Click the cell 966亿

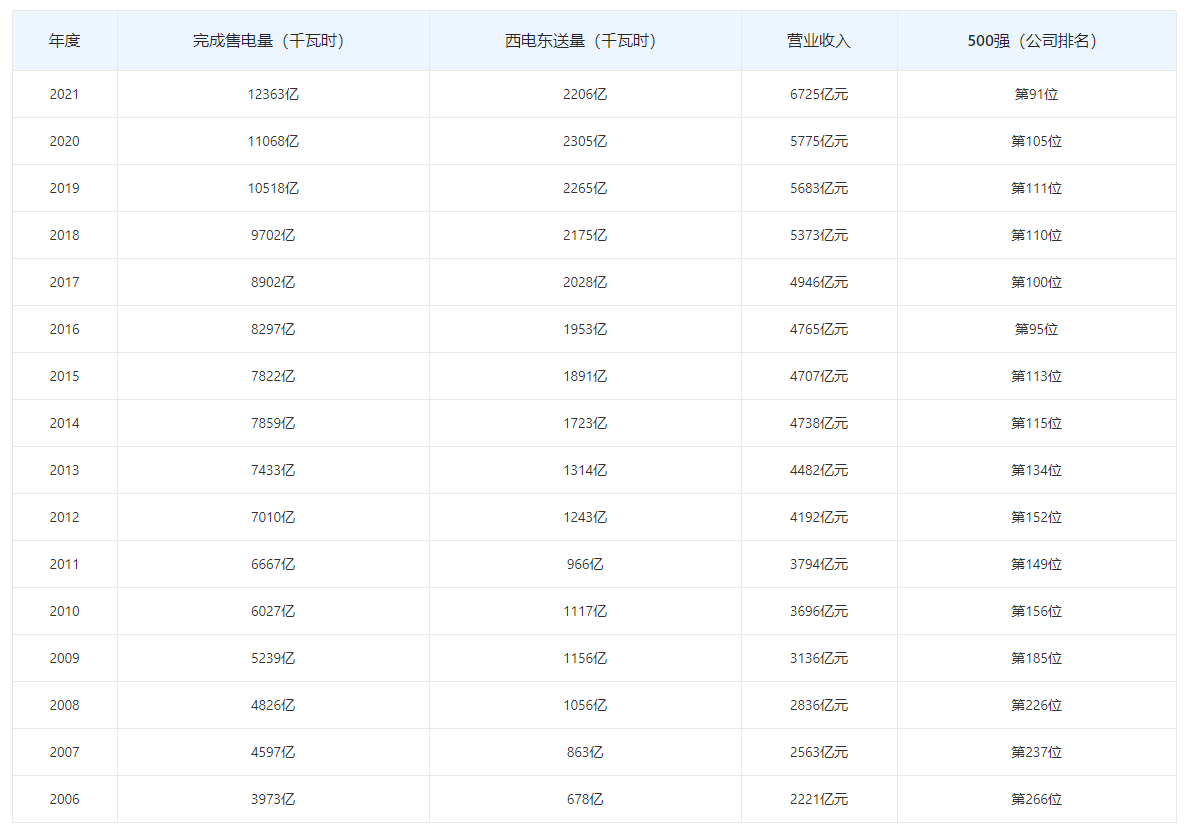586,565
